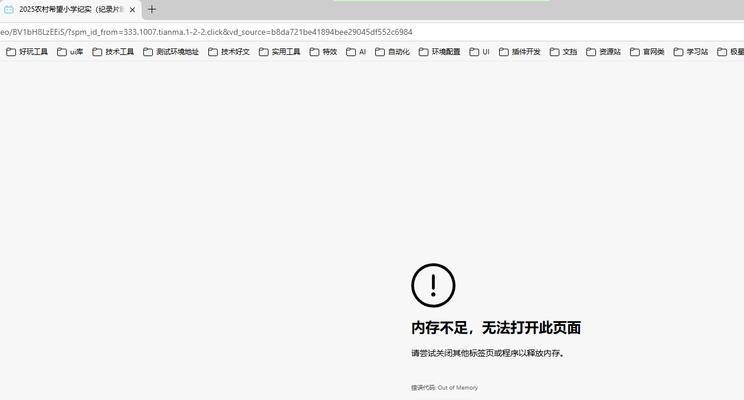This screenshot has height=400, width=744.
Task: Open the ui库 bookmark folder
Action: tap(70, 52)
